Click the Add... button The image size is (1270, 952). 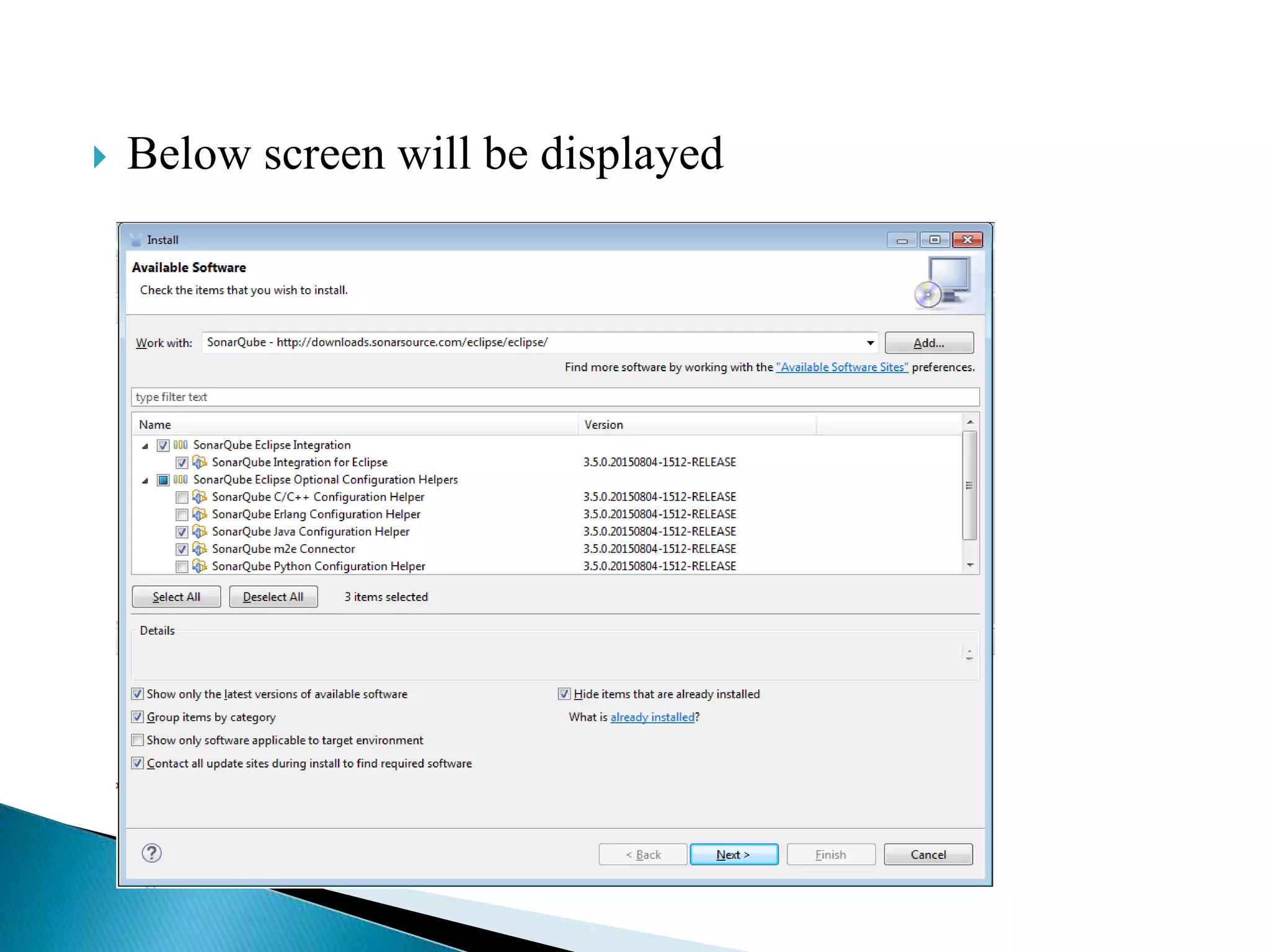pyautogui.click(x=929, y=343)
